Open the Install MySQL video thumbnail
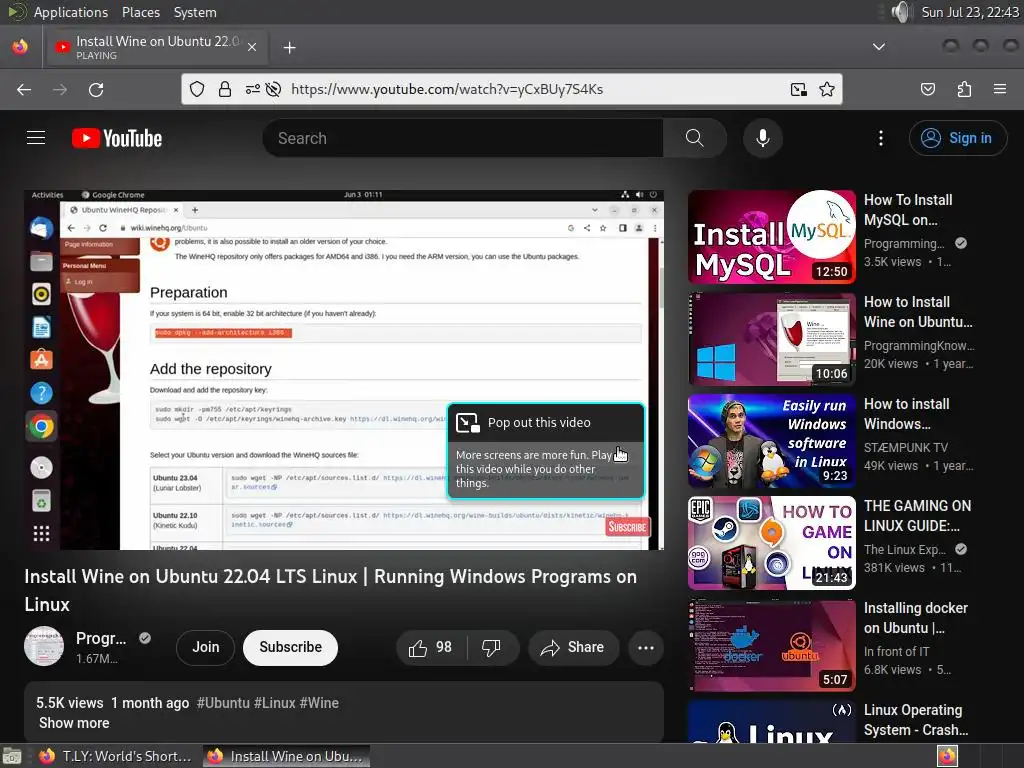This screenshot has width=1024, height=768. pyautogui.click(x=771, y=237)
